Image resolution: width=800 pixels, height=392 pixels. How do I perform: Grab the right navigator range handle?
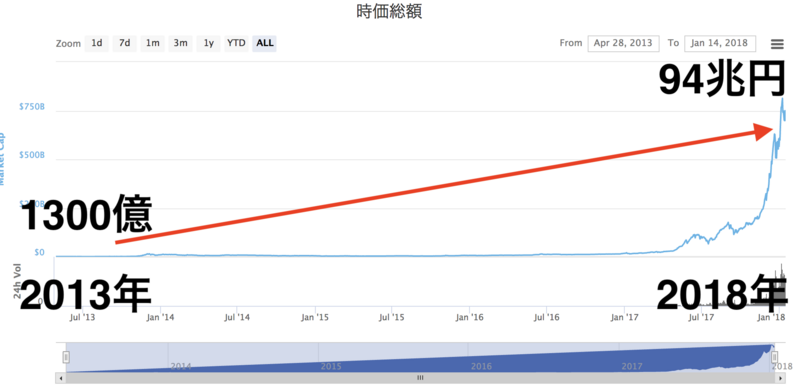tap(774, 357)
